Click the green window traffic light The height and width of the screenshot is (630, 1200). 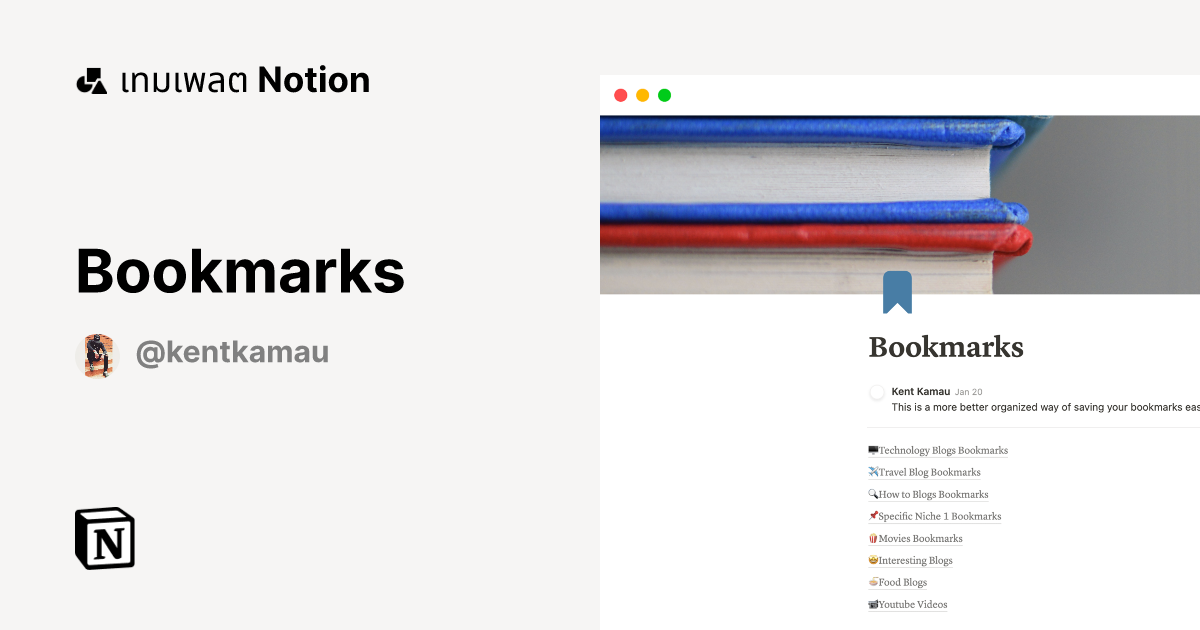[664, 95]
